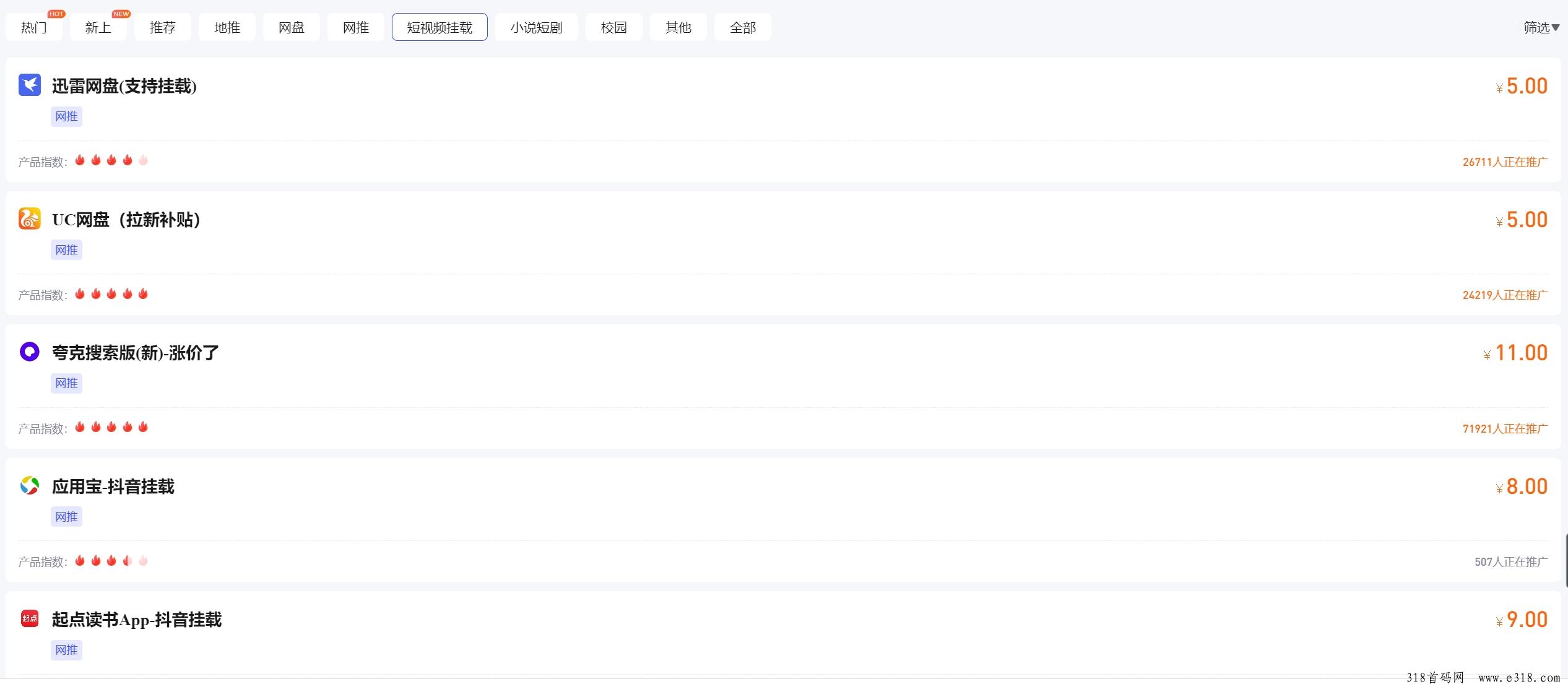Expand the 筛选 filter dropdown
1568x684 pixels.
[1541, 27]
